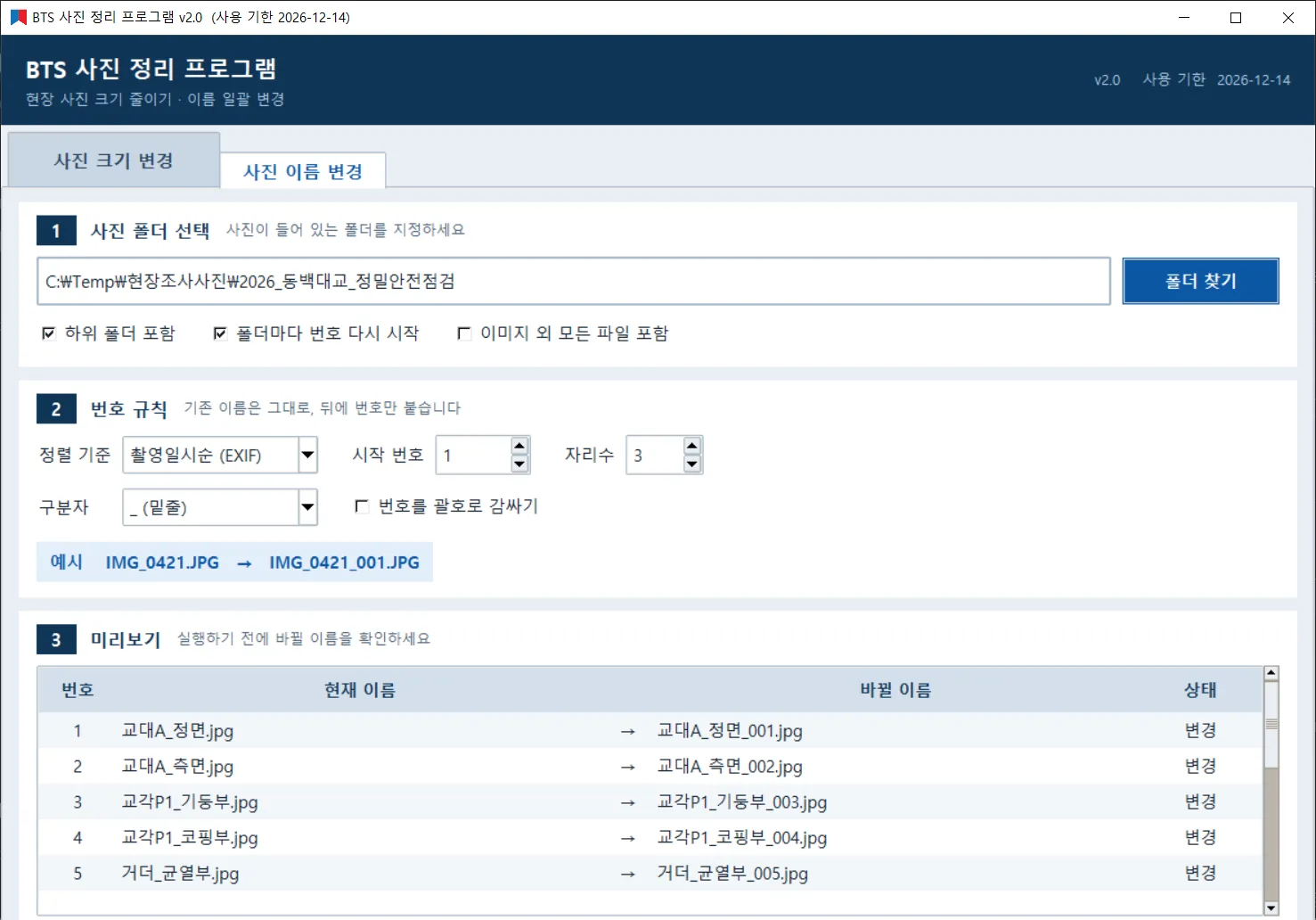1316x920 pixels.
Task: Click the 폴더 찾기 button
Action: [1200, 282]
